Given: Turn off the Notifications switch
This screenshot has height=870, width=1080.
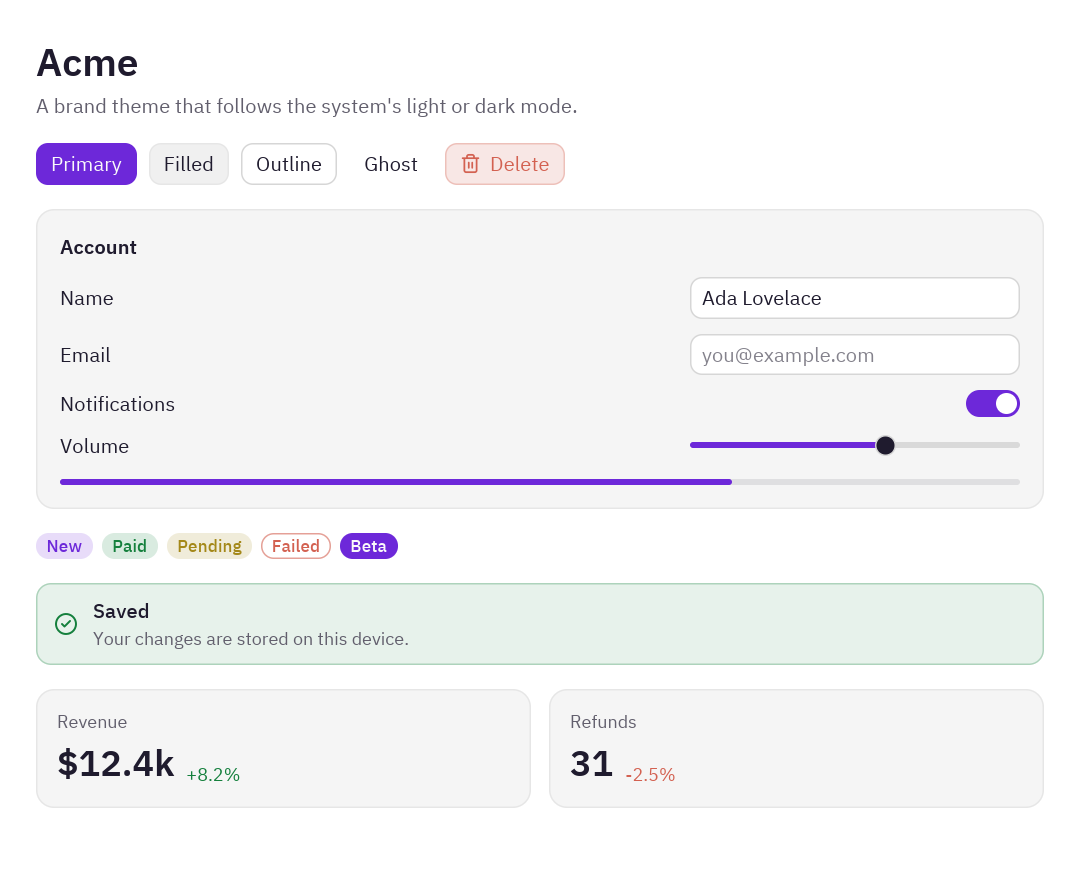Looking at the screenshot, I should 993,404.
